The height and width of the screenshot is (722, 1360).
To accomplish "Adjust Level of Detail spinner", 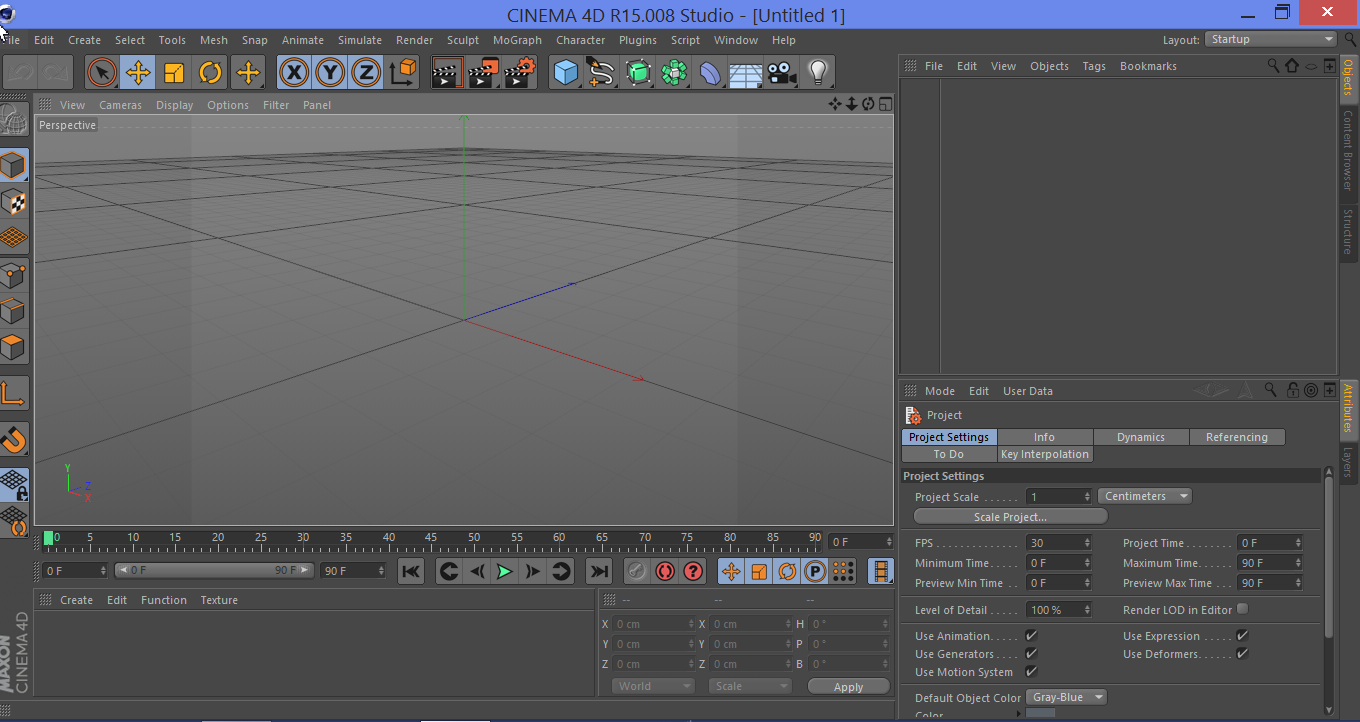I will pos(1087,610).
